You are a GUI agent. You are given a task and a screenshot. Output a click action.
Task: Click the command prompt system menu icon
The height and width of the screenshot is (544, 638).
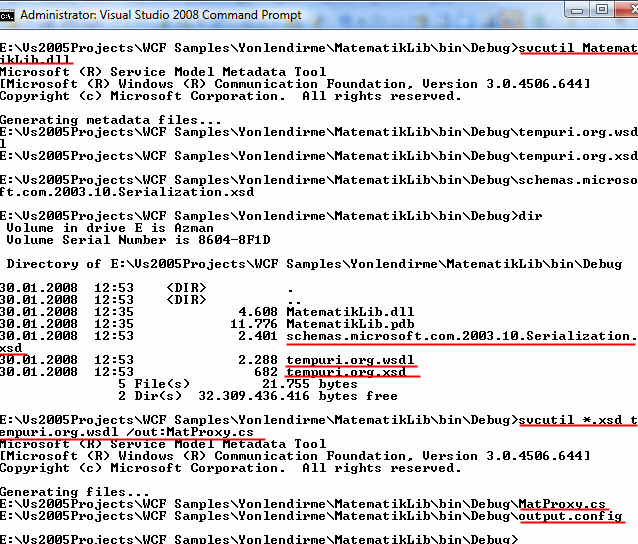click(x=9, y=15)
